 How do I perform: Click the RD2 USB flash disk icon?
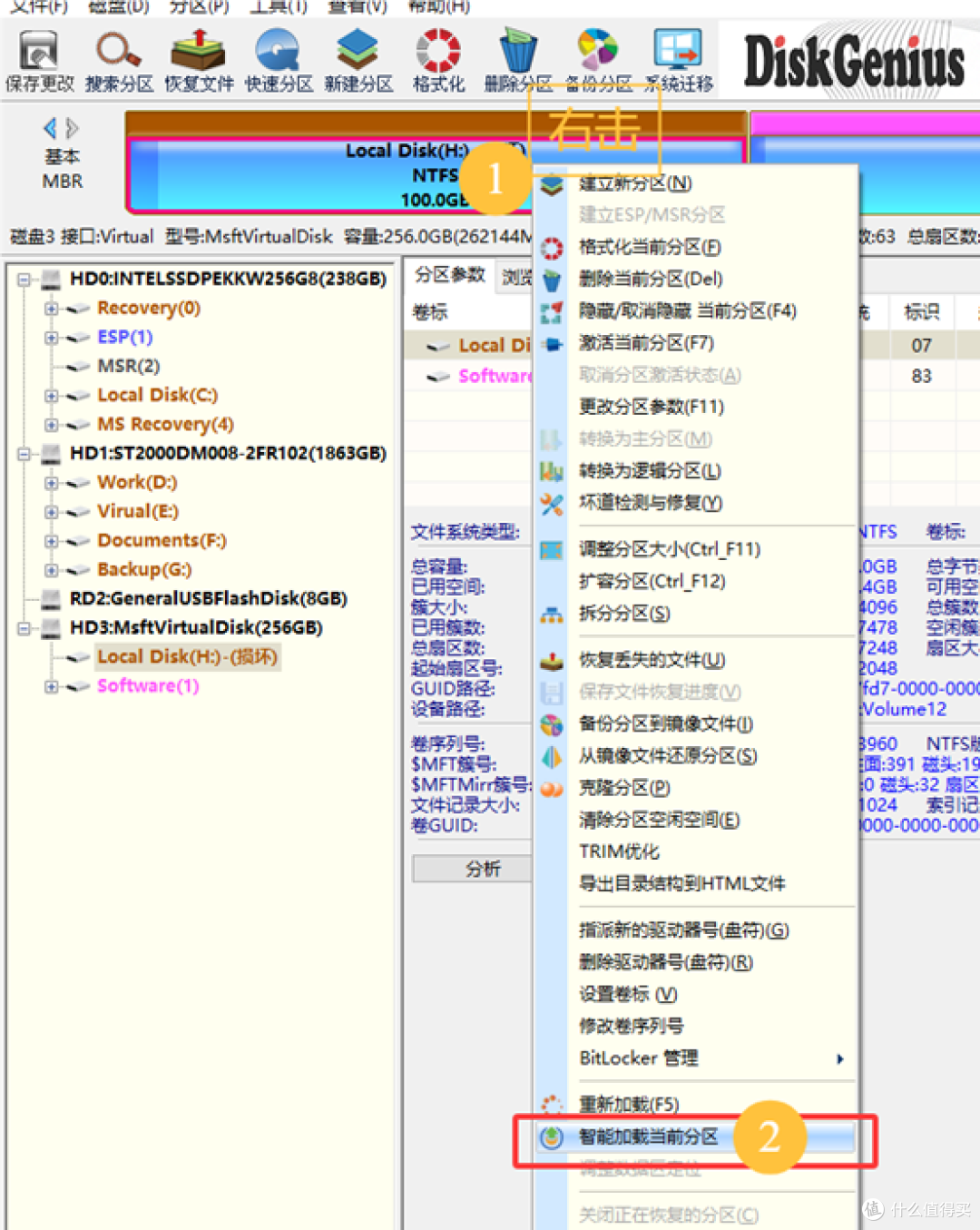[x=51, y=598]
